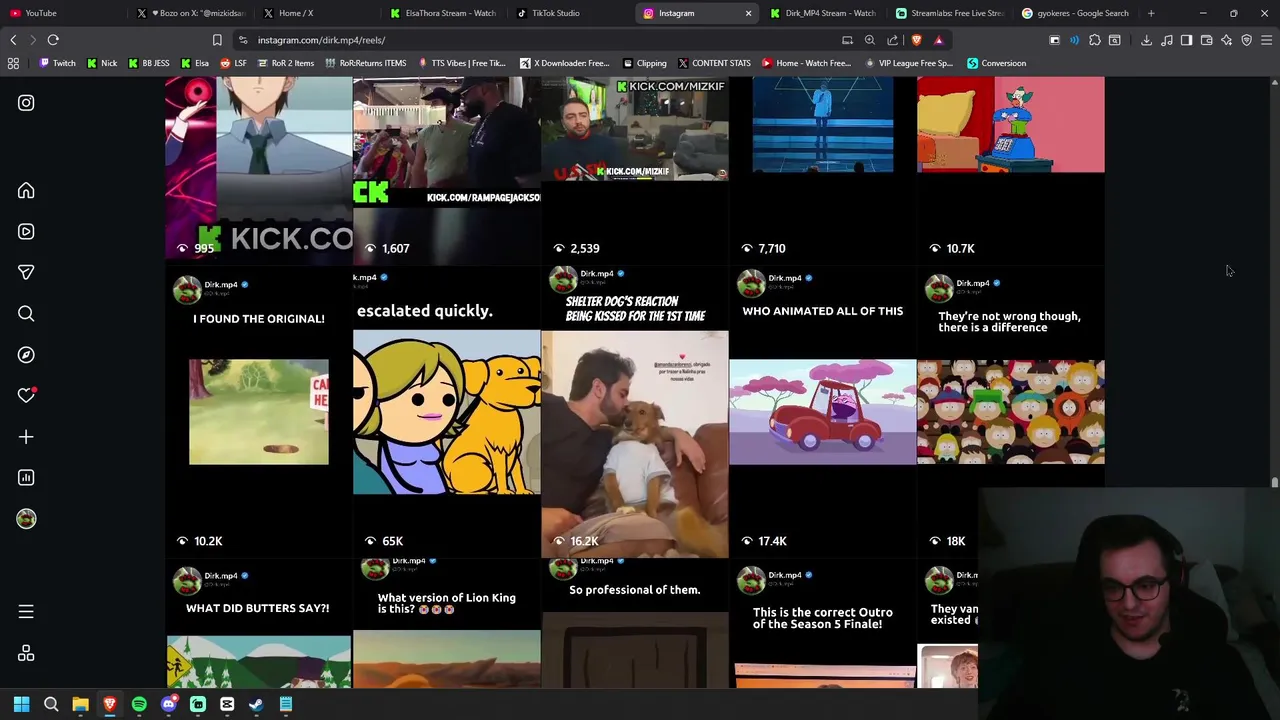Open browser downloads
This screenshot has height=720, width=1280.
tap(1146, 40)
